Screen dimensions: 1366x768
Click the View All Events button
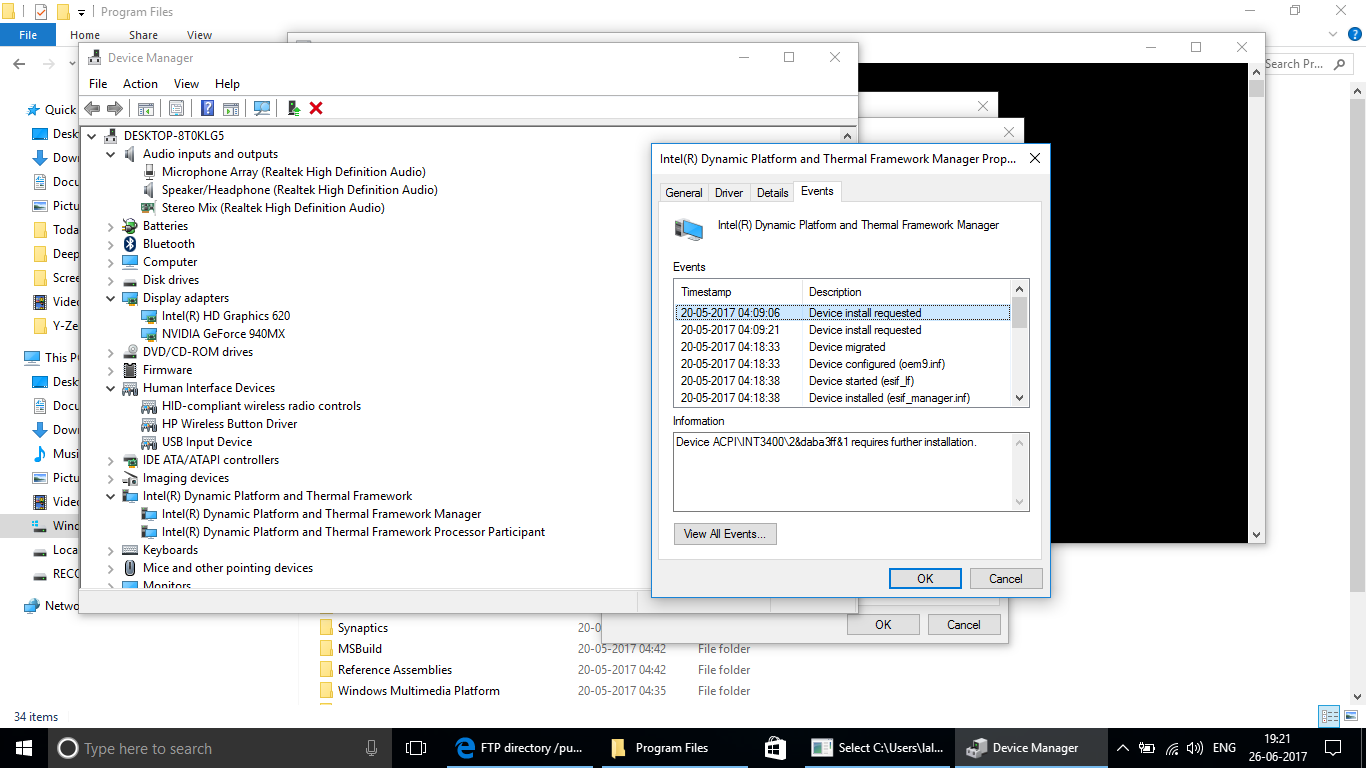pyautogui.click(x=725, y=534)
